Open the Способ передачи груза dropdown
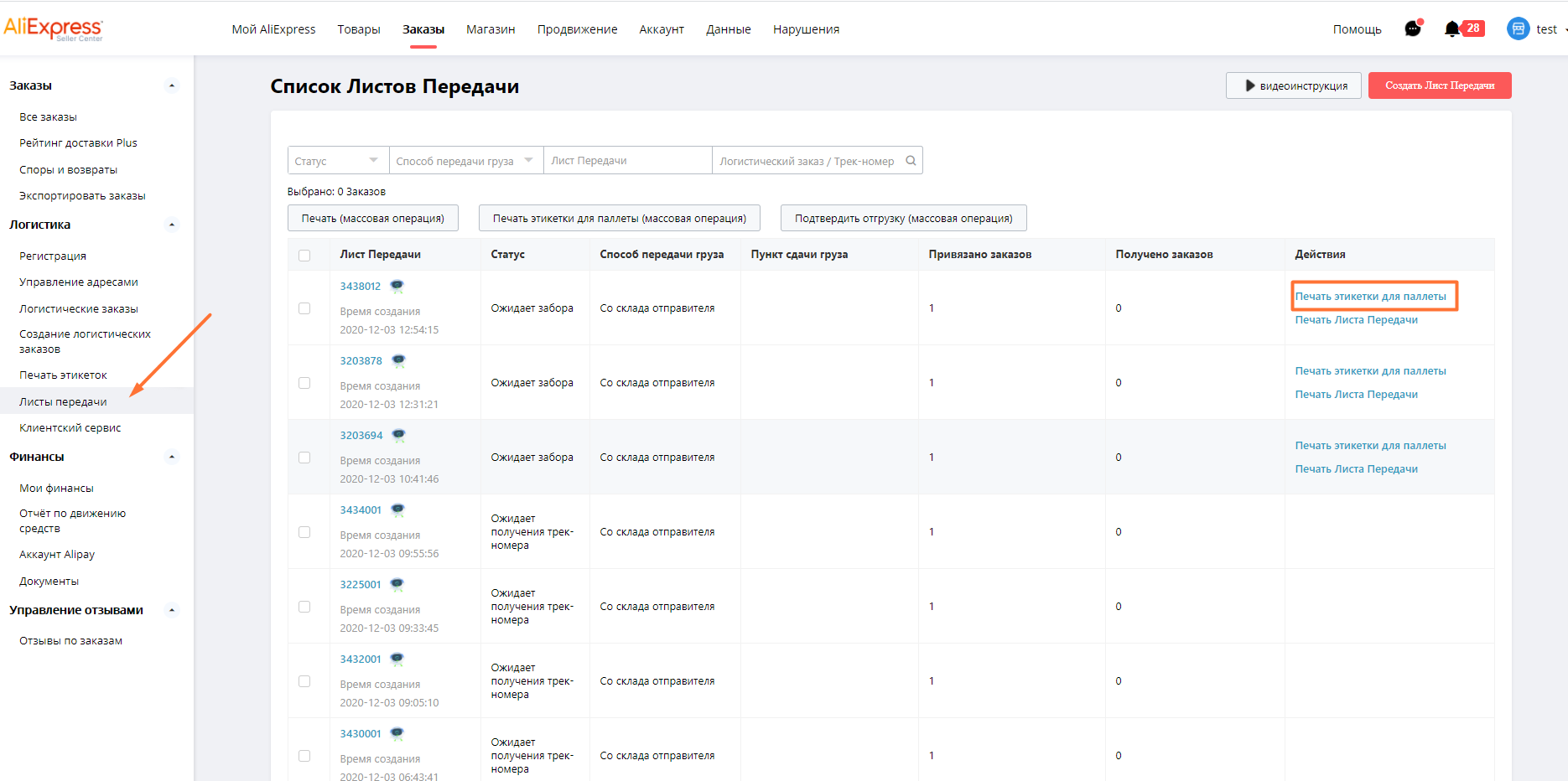This screenshot has height=781, width=1568. pos(466,160)
